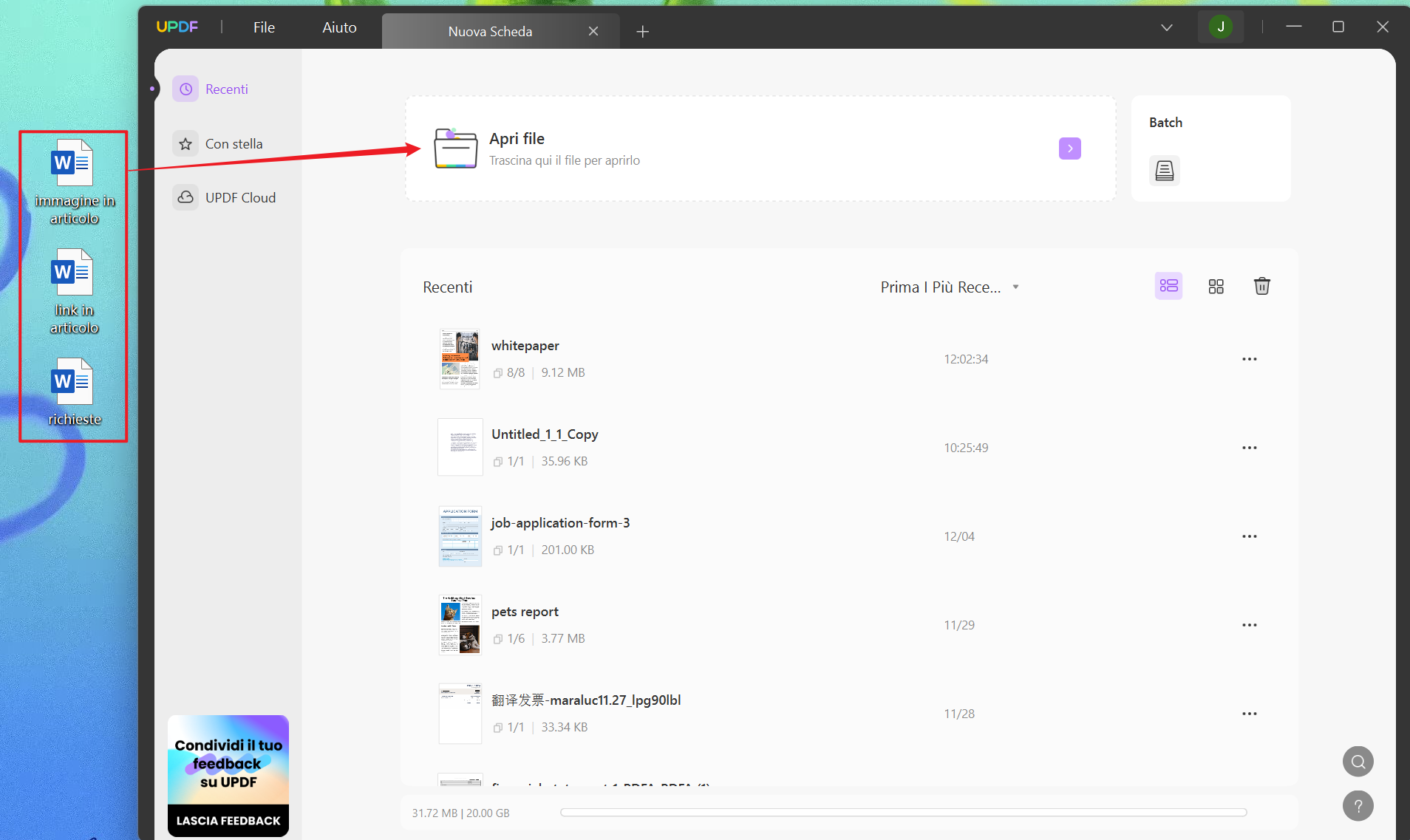The width and height of the screenshot is (1410, 840).
Task: Open the Aiuto menu
Action: [339, 27]
